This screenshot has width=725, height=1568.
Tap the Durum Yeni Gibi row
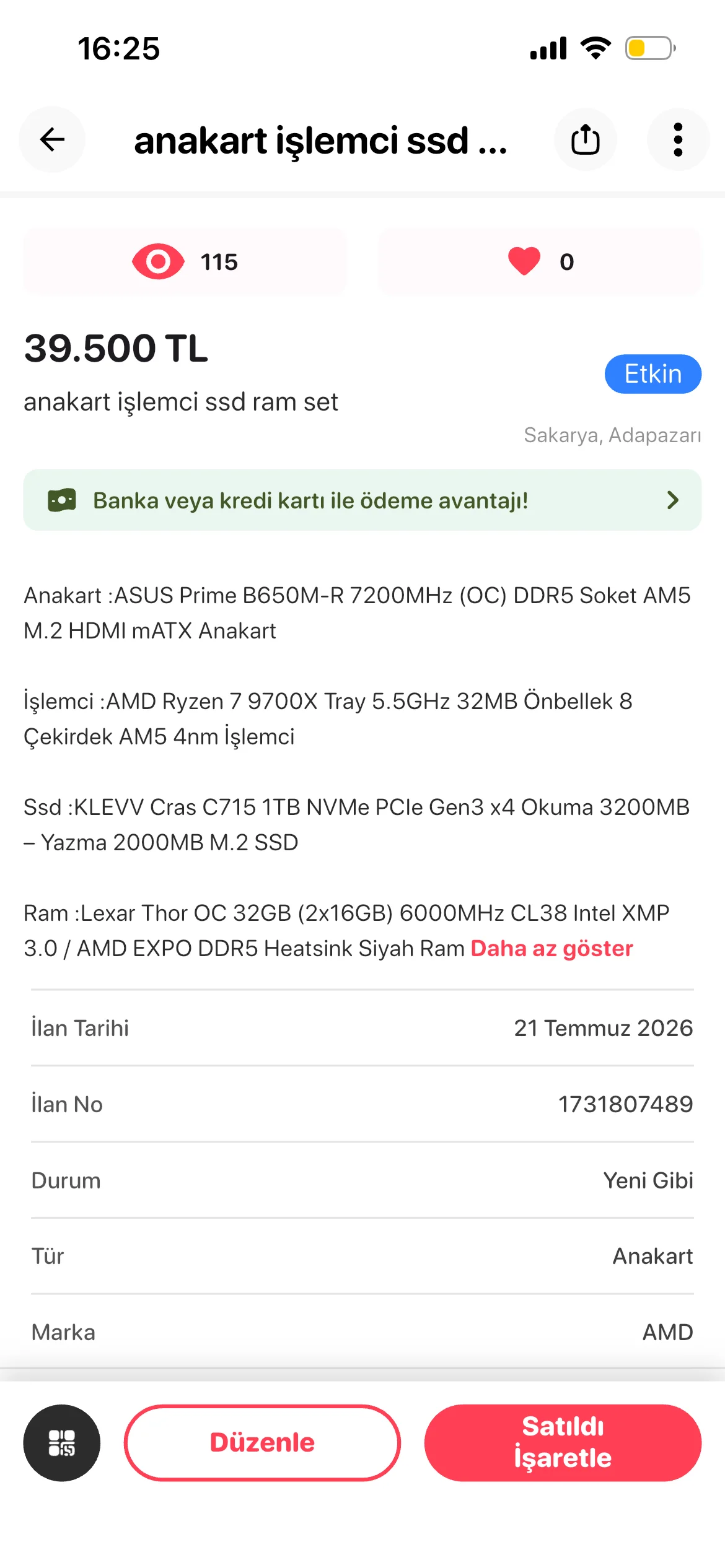pyautogui.click(x=362, y=1180)
